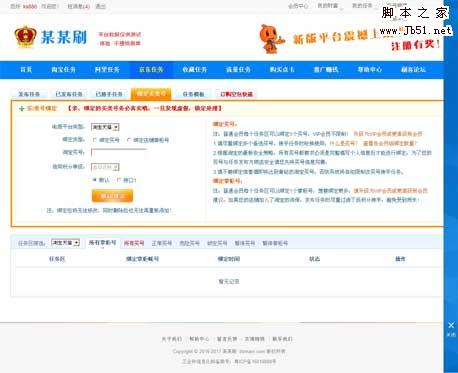Click the 绑定掌柜帐号 column header
Viewport: 458px width, 373px height.
pos(142,259)
